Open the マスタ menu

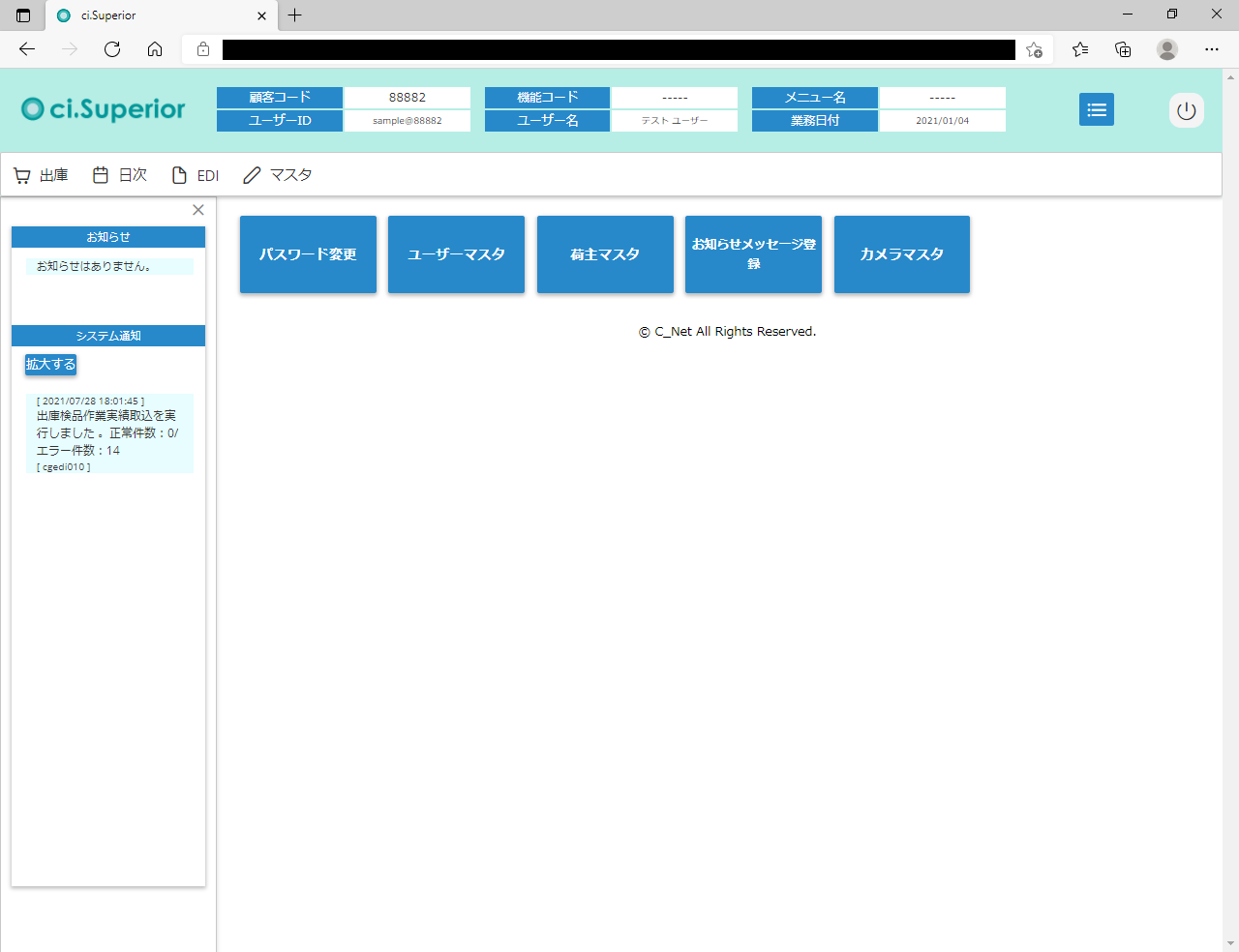click(x=278, y=175)
